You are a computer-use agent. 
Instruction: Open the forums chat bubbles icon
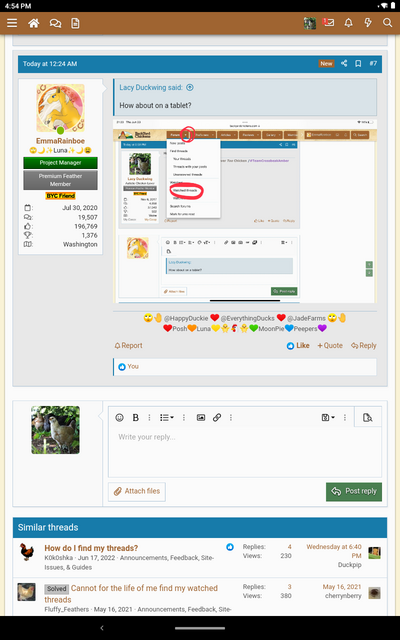point(55,23)
